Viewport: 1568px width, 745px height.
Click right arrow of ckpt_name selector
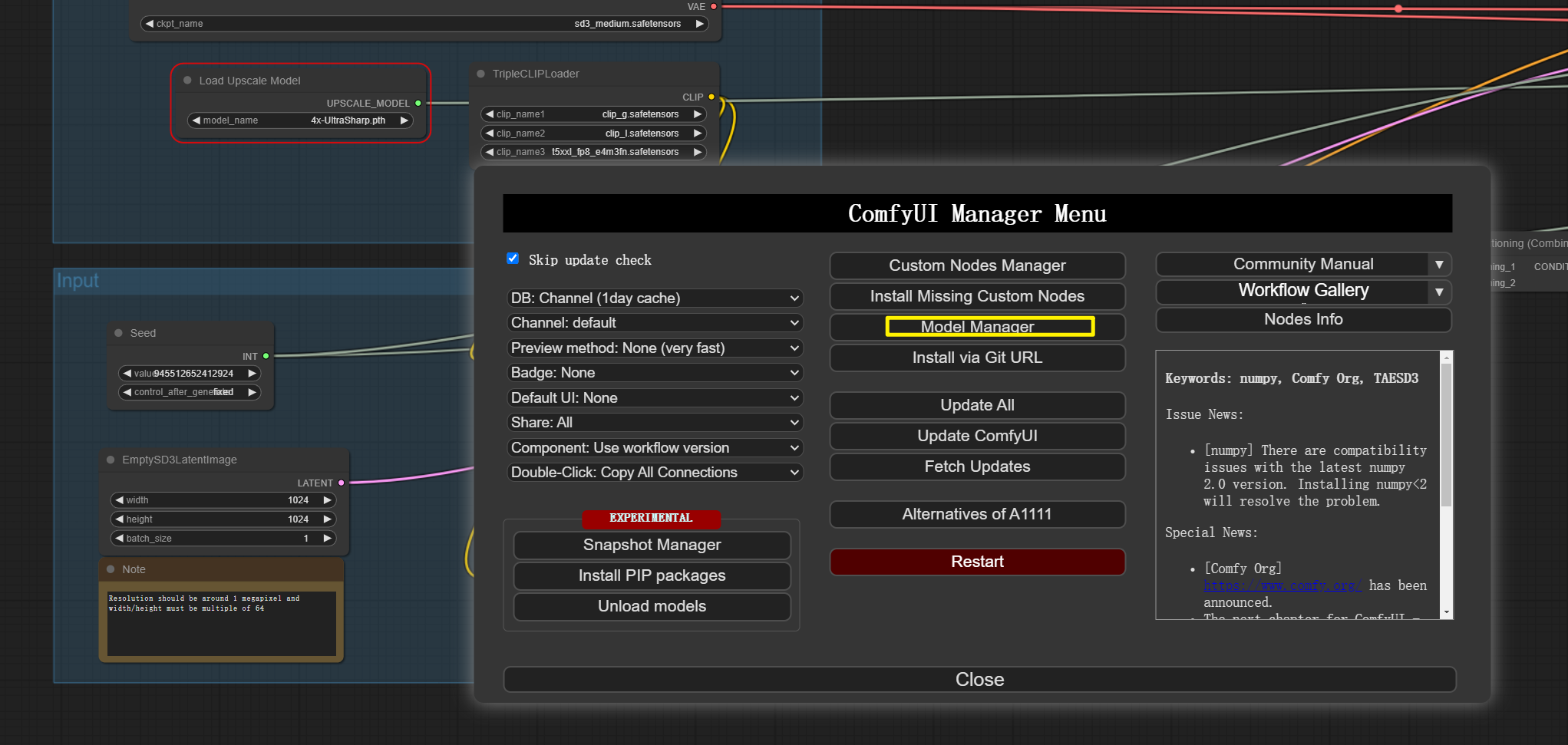(x=699, y=24)
